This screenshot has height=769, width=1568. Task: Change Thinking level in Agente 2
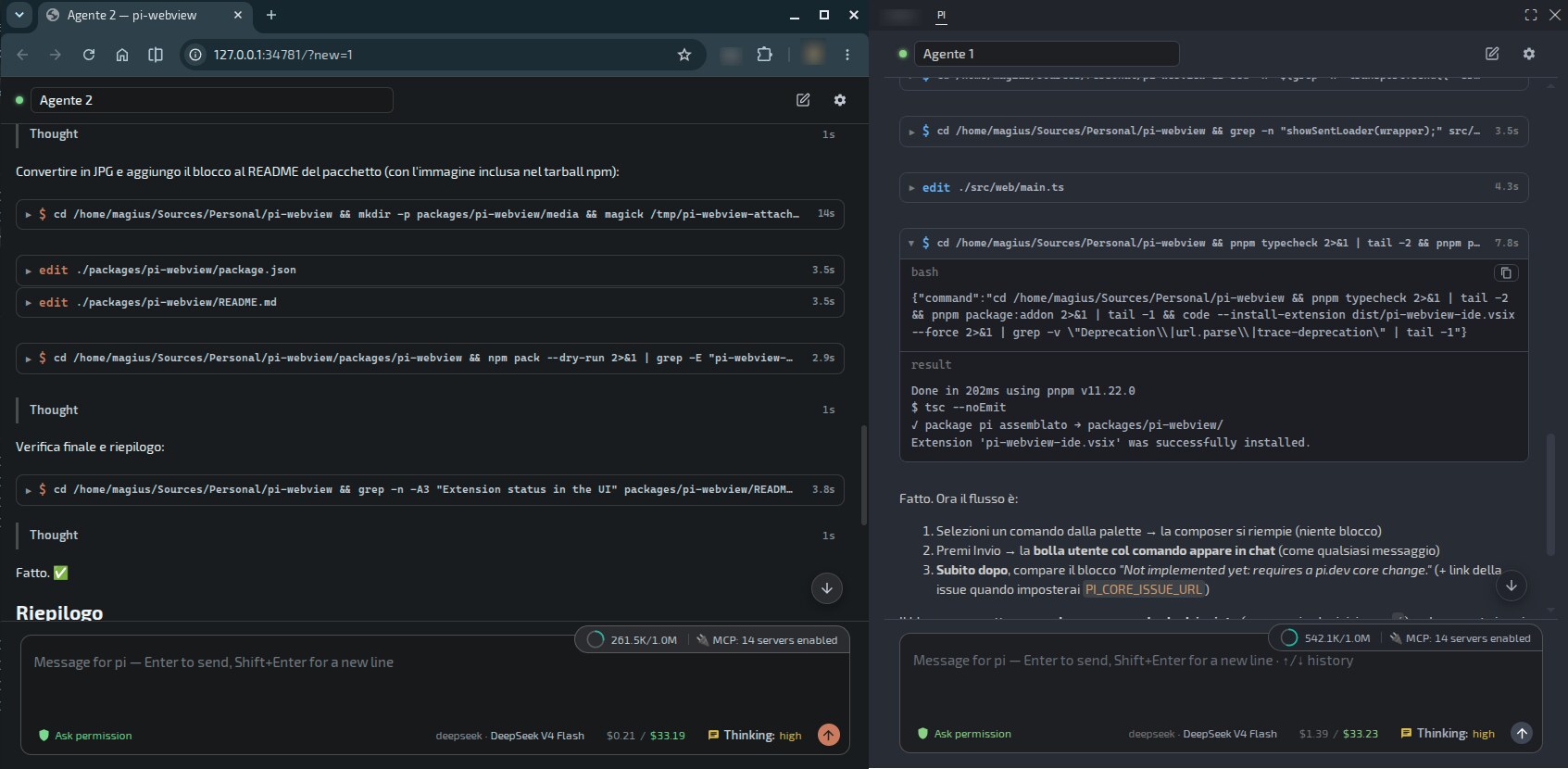point(755,736)
